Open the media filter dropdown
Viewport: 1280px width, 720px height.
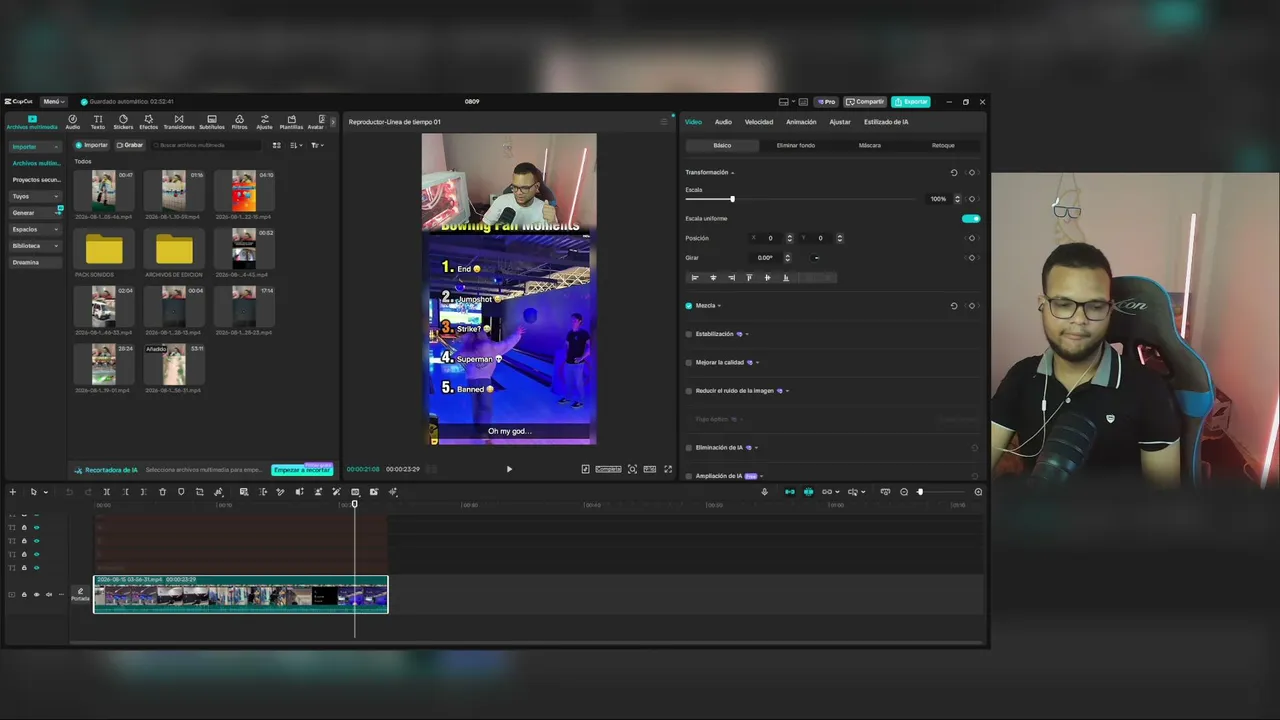(317, 145)
